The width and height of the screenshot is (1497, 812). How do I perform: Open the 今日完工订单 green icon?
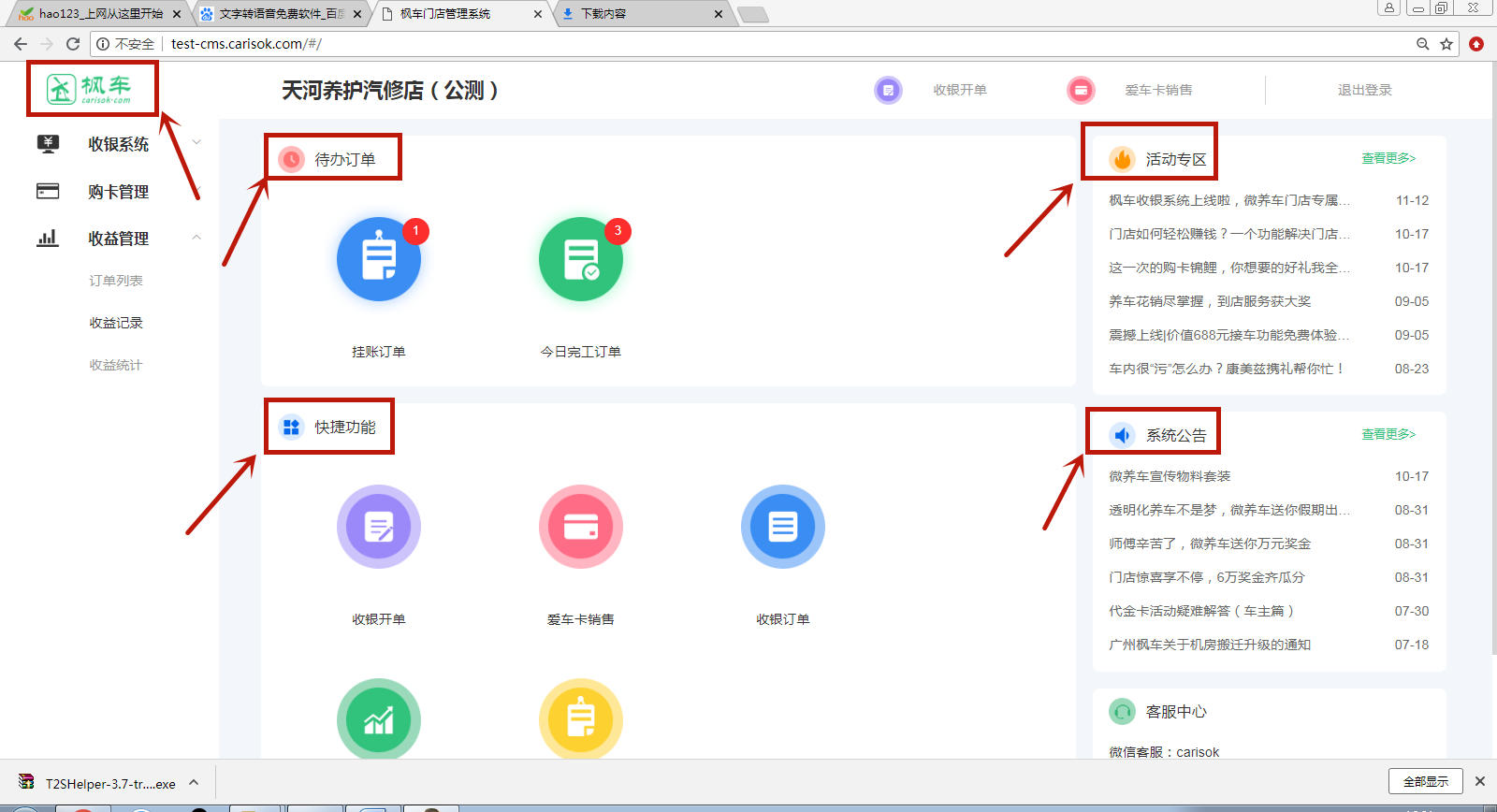click(x=580, y=259)
